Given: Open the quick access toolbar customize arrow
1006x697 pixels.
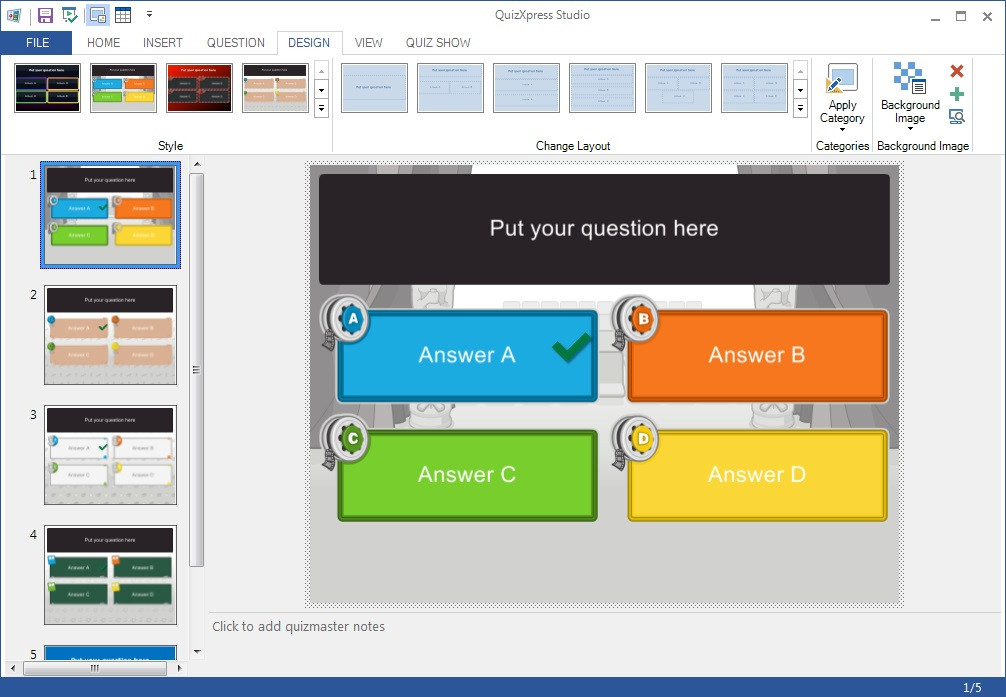Looking at the screenshot, I should point(149,14).
